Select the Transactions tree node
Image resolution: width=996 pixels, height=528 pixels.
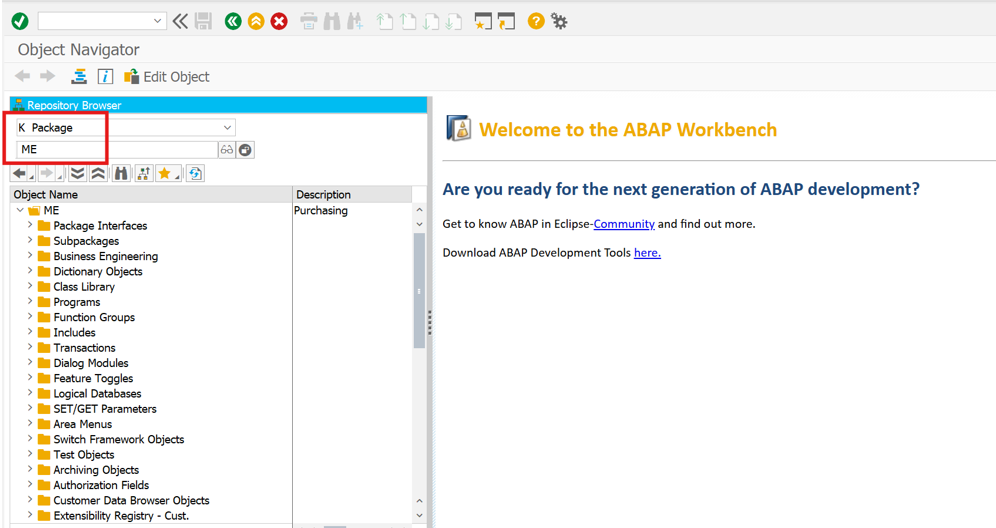click(84, 348)
